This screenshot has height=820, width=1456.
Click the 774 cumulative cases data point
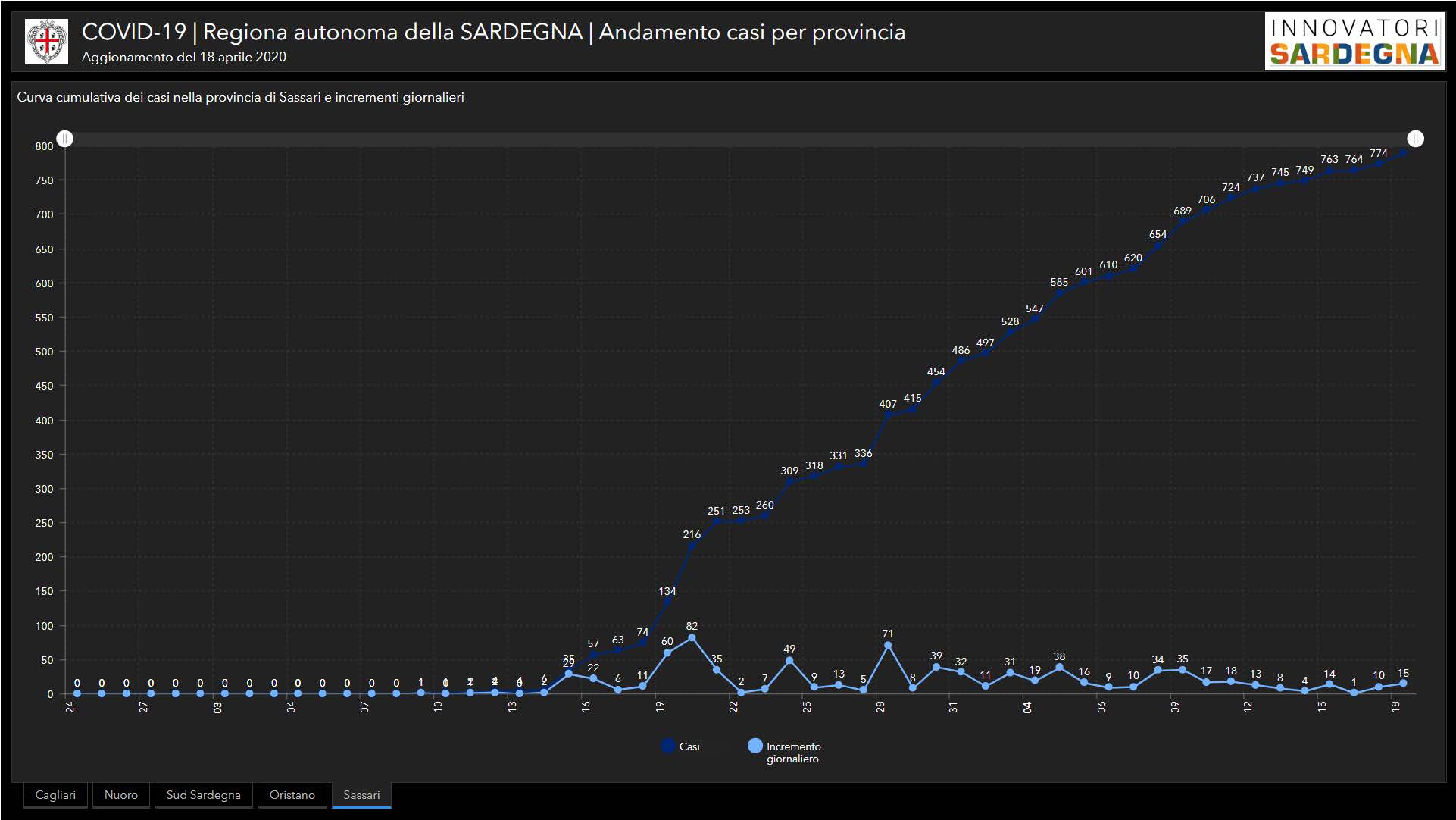click(x=1379, y=164)
